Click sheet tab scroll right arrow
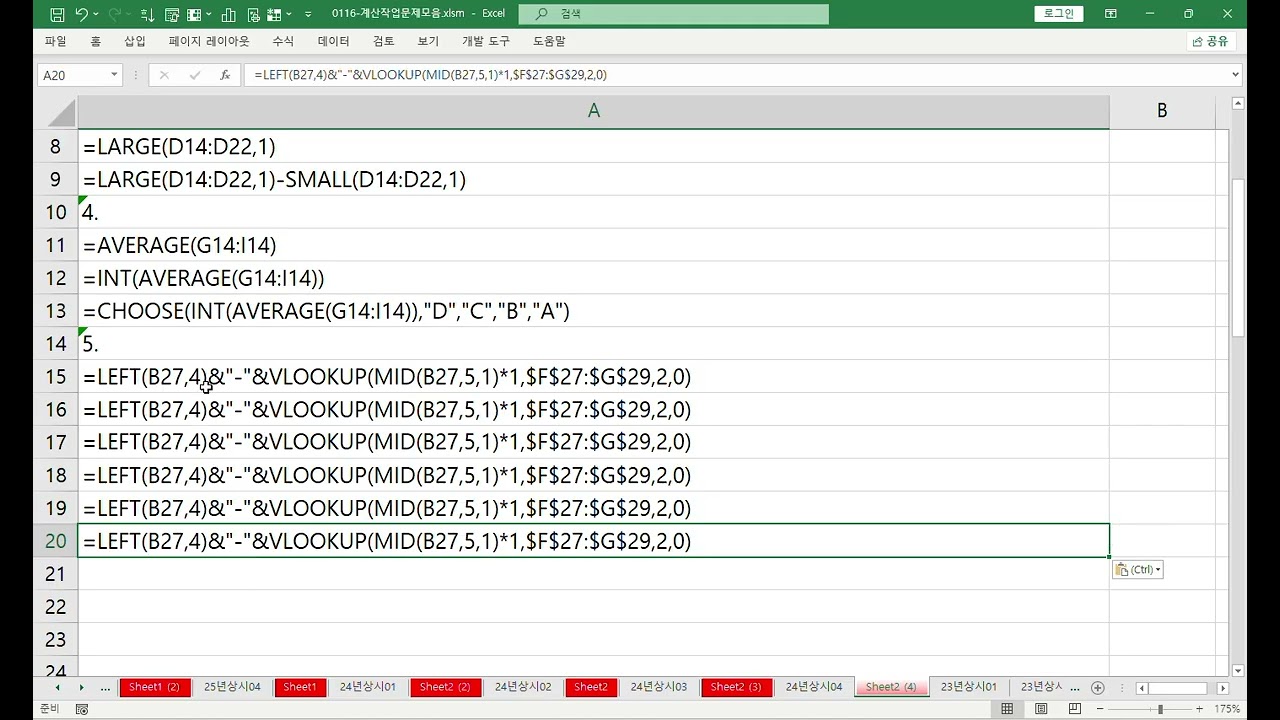Image resolution: width=1280 pixels, height=720 pixels. (80, 687)
